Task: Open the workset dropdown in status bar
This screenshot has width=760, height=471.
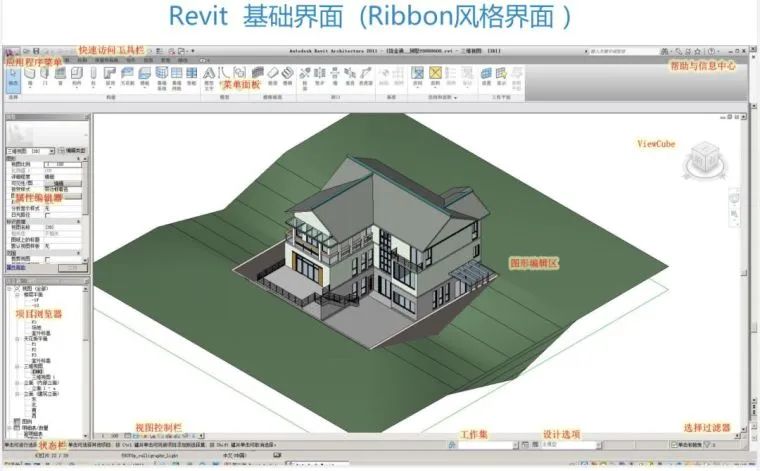Action: pyautogui.click(x=516, y=444)
